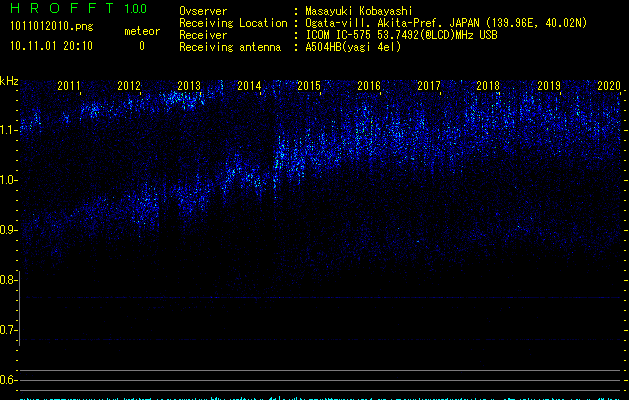
Task: Click the 2013 time marker
Action: point(189,86)
